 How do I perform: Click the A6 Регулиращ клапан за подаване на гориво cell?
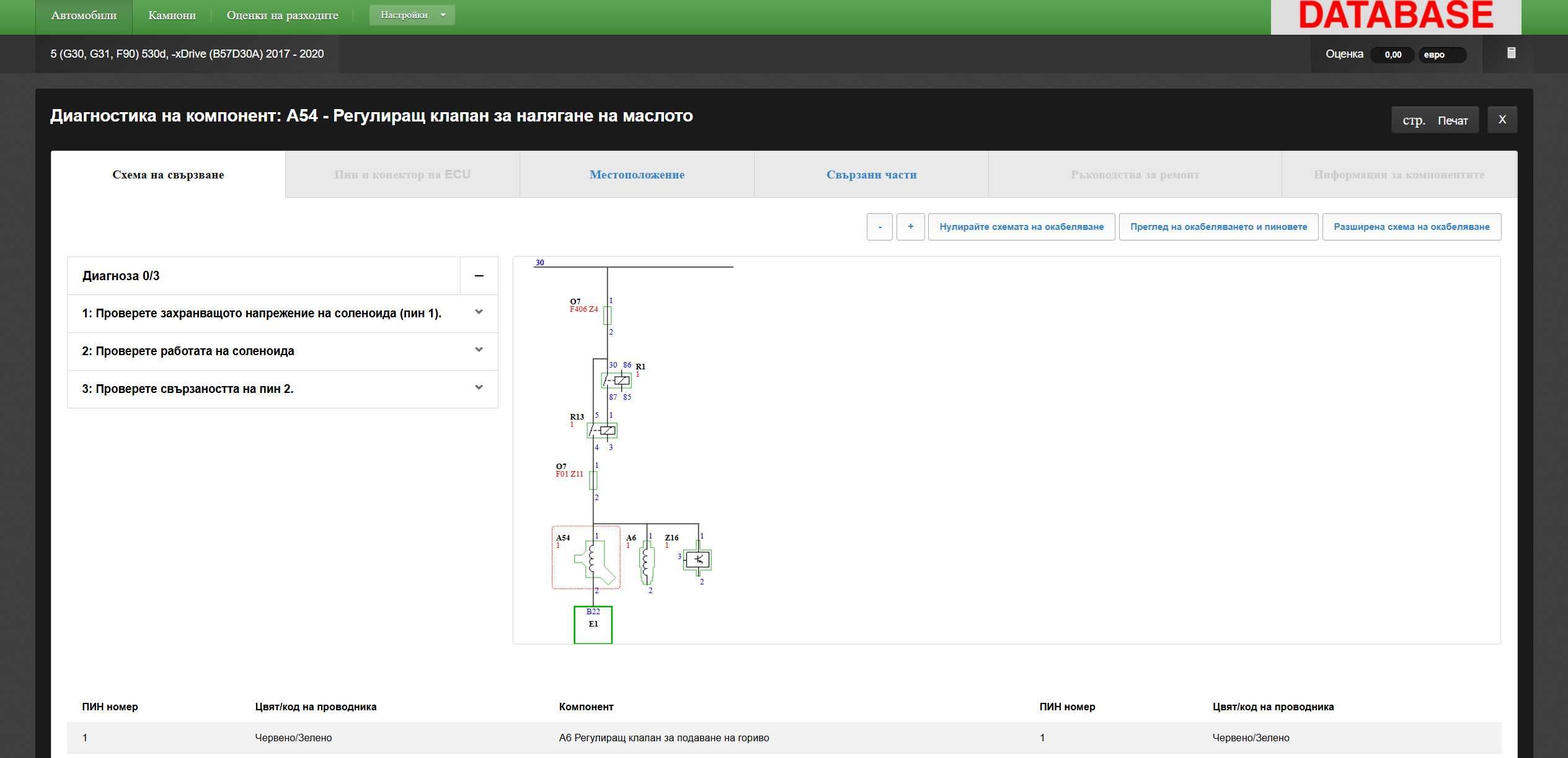click(x=664, y=738)
